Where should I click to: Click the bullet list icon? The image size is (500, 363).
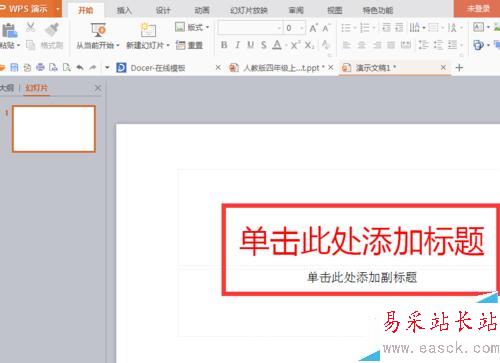[x=346, y=28]
